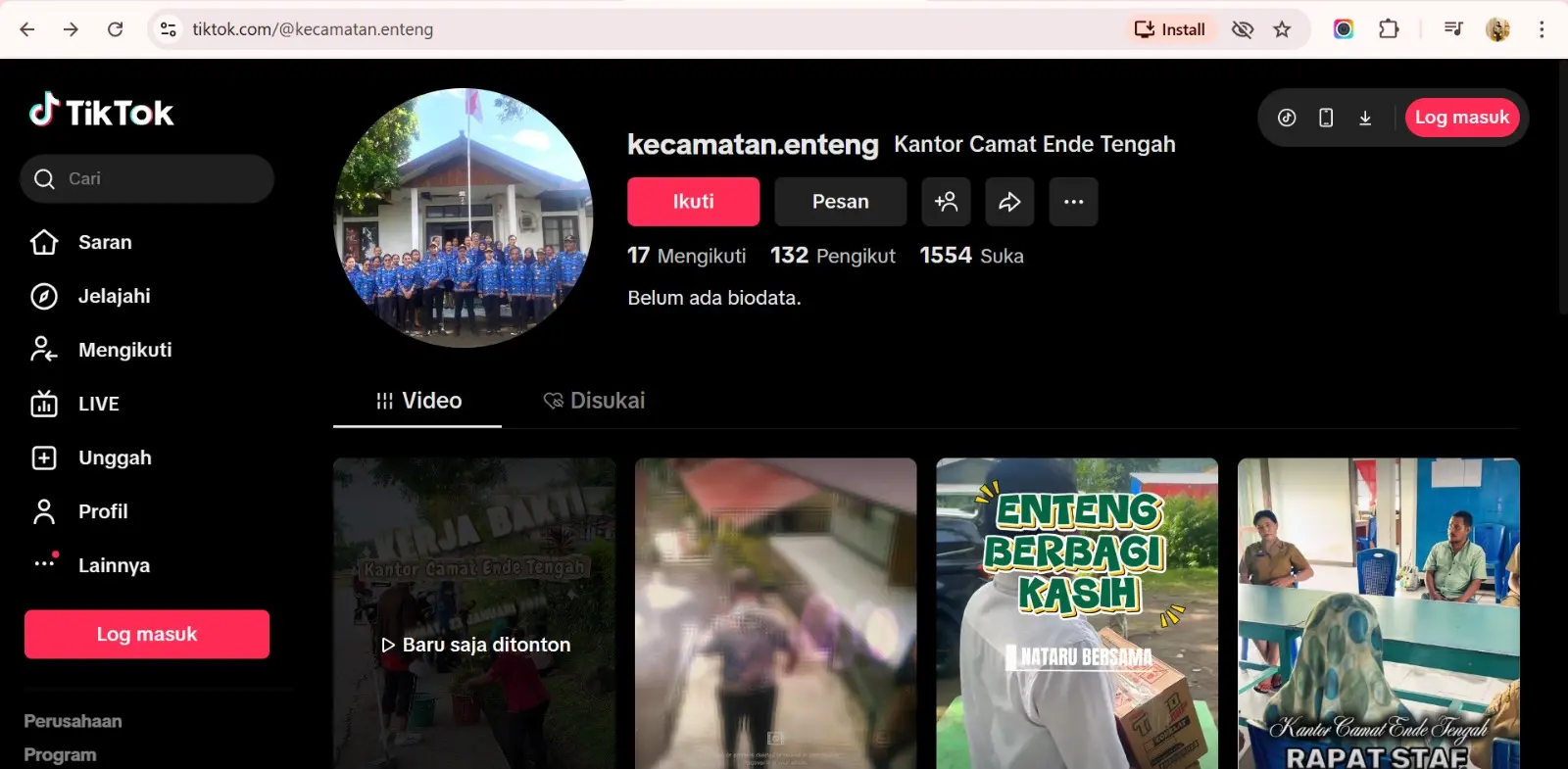Open Jelajahi explore page
1568x769 pixels.
coord(91,296)
